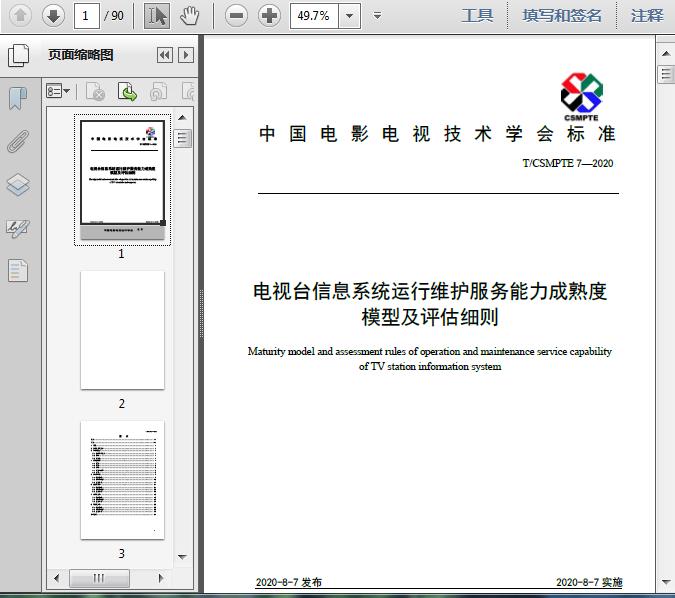This screenshot has width=675, height=598.
Task: Click thumbnail panel scroll-right arrow
Action: 161,578
